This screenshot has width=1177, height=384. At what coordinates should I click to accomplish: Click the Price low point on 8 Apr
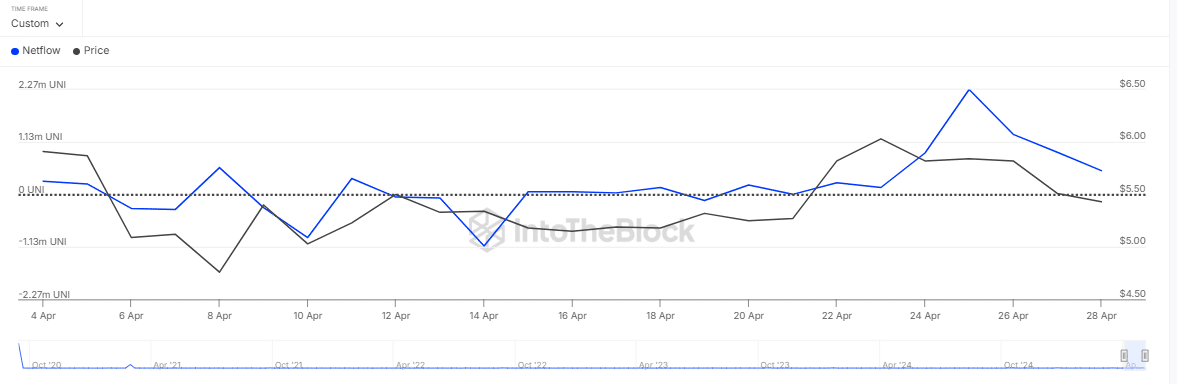coord(219,272)
